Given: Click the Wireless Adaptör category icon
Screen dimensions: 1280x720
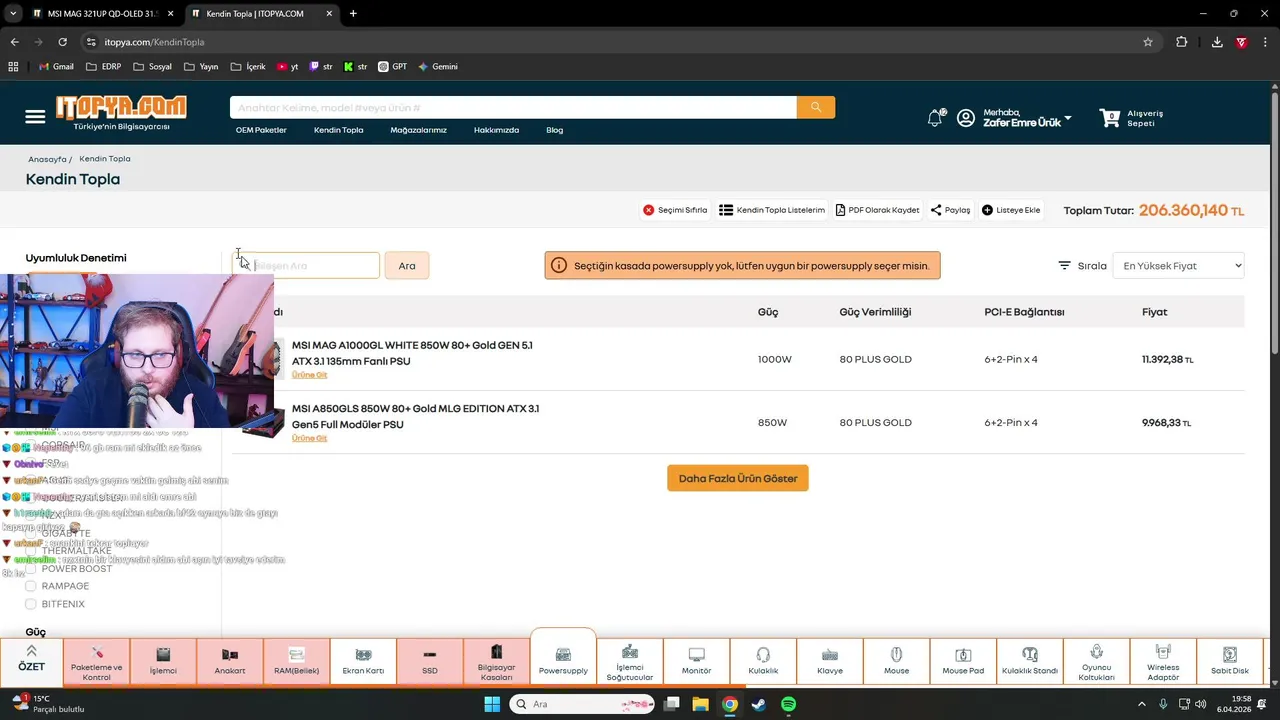Looking at the screenshot, I should tap(1163, 652).
